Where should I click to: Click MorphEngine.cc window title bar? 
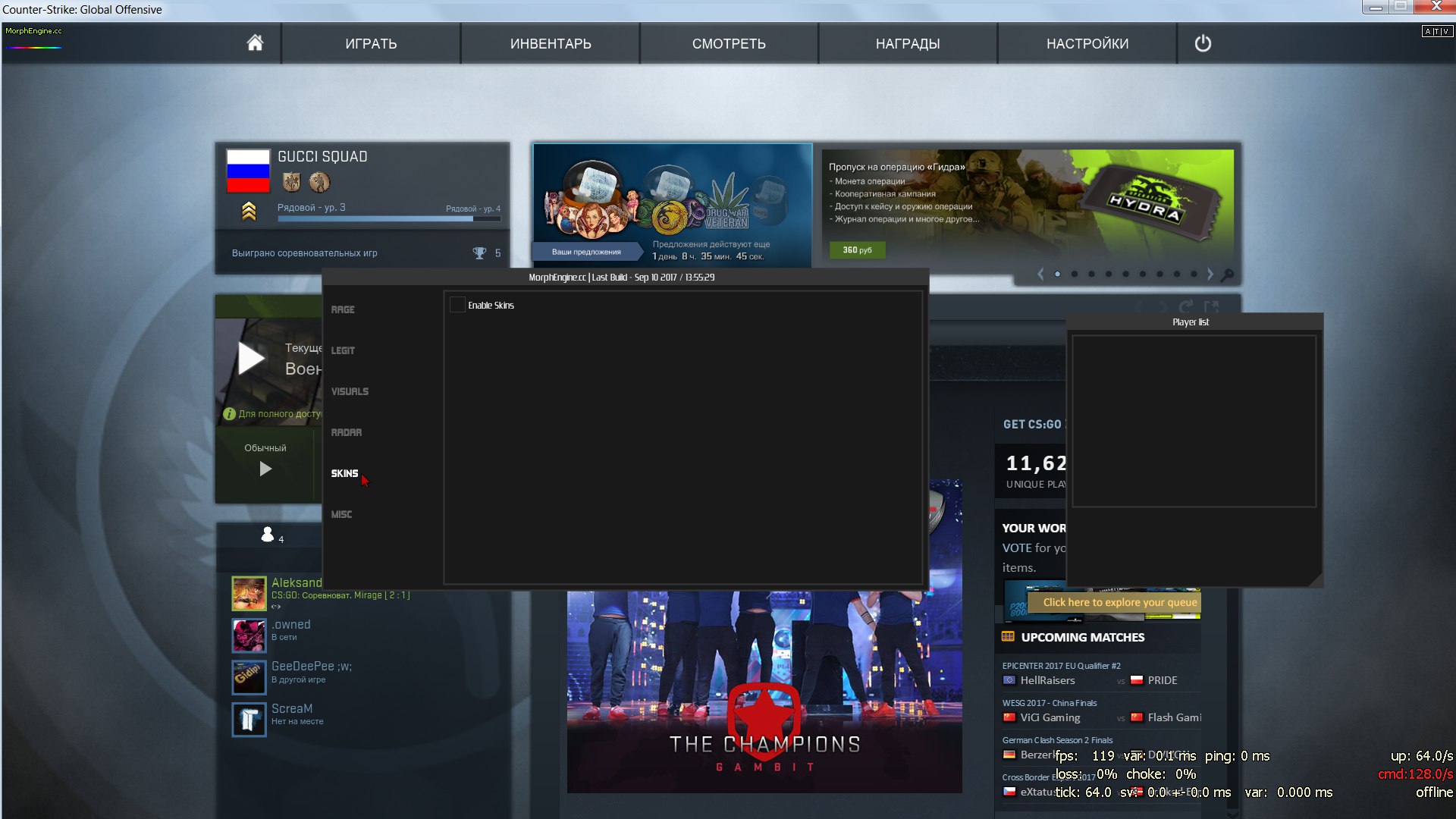pos(625,277)
